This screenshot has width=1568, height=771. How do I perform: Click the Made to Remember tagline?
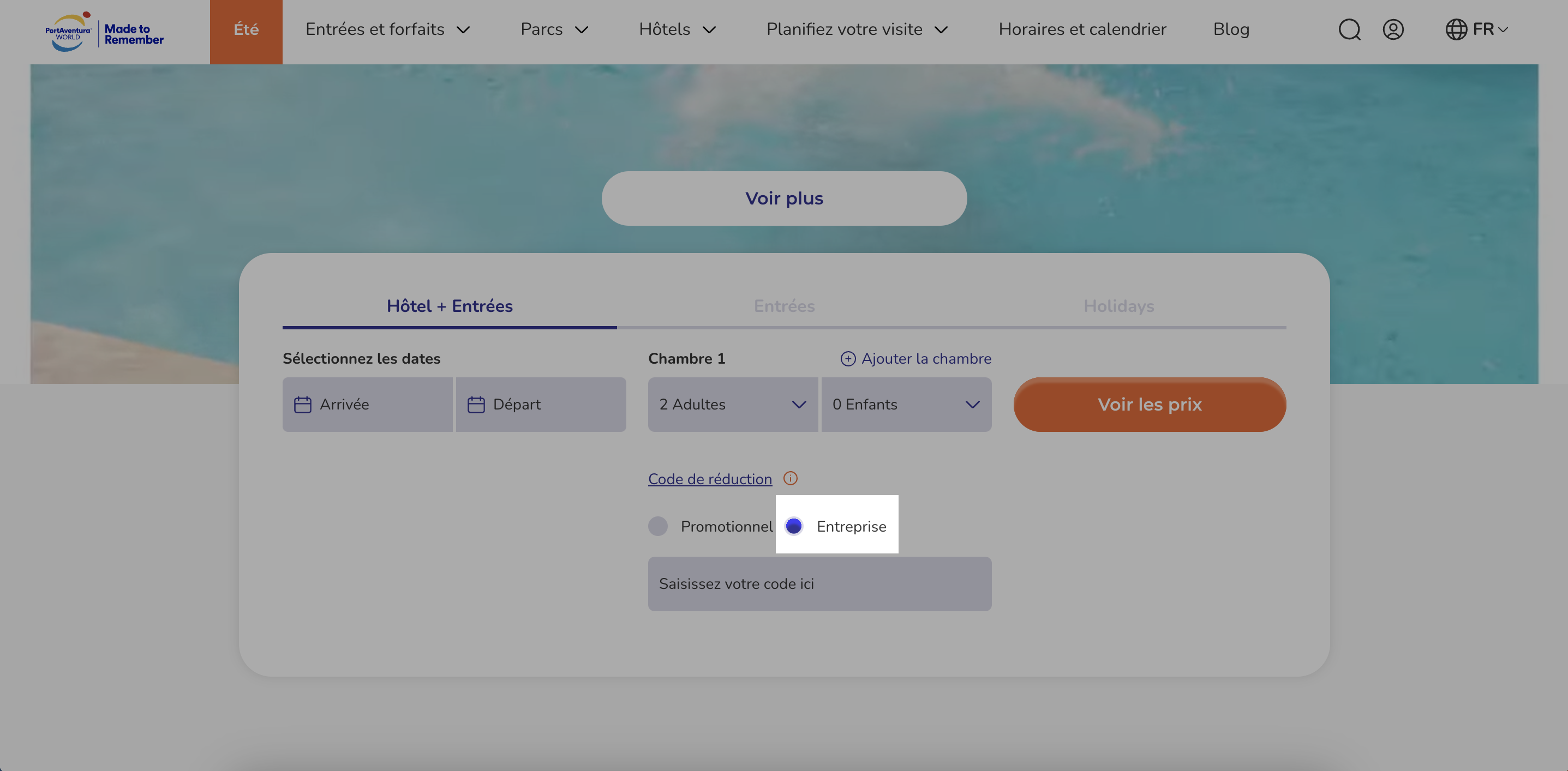[x=134, y=34]
